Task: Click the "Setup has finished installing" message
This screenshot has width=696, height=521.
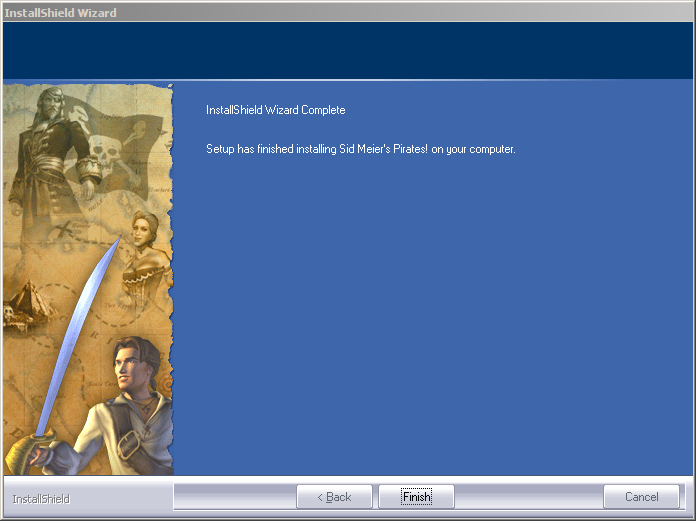Action: pyautogui.click(x=361, y=149)
